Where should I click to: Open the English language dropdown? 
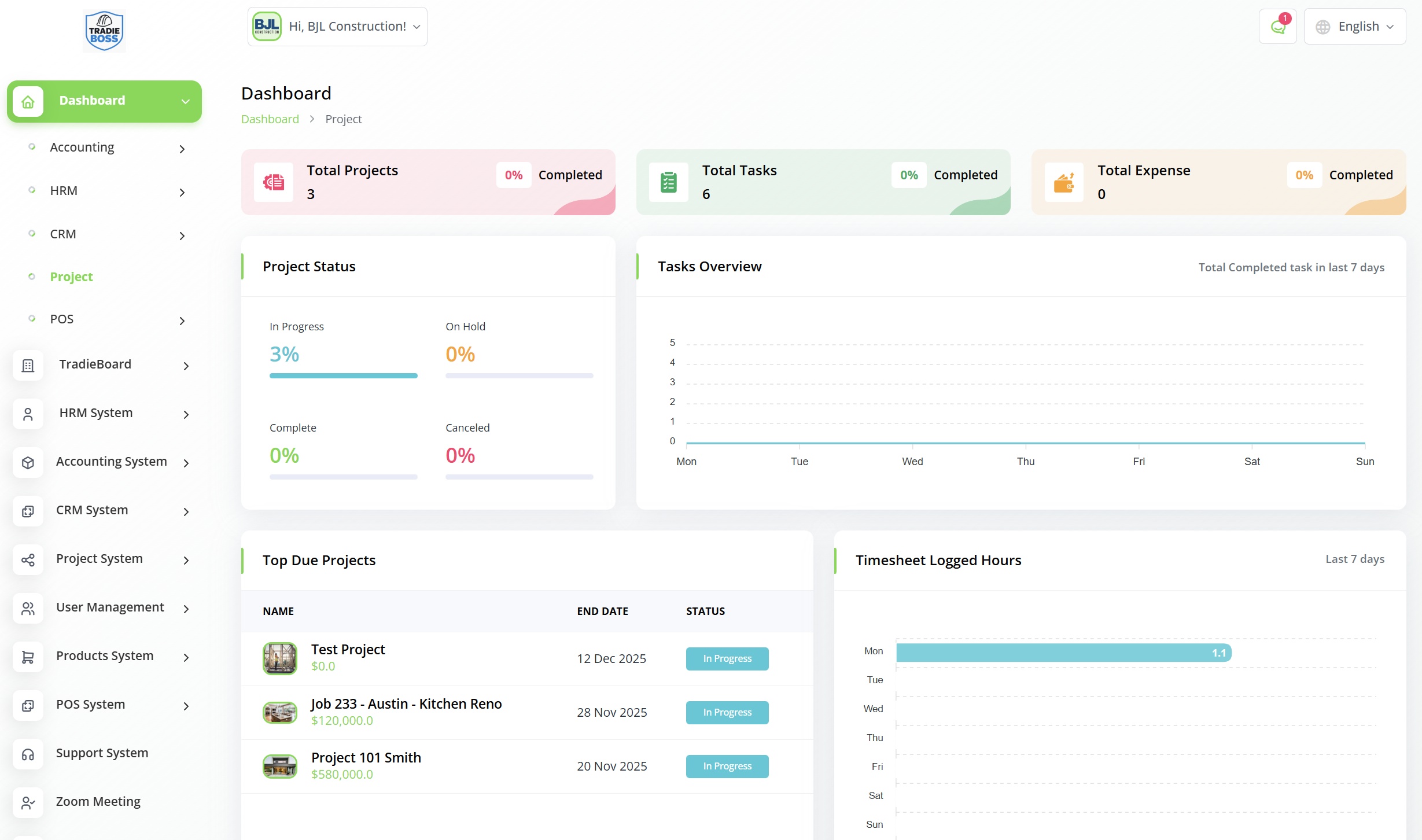(x=1354, y=27)
